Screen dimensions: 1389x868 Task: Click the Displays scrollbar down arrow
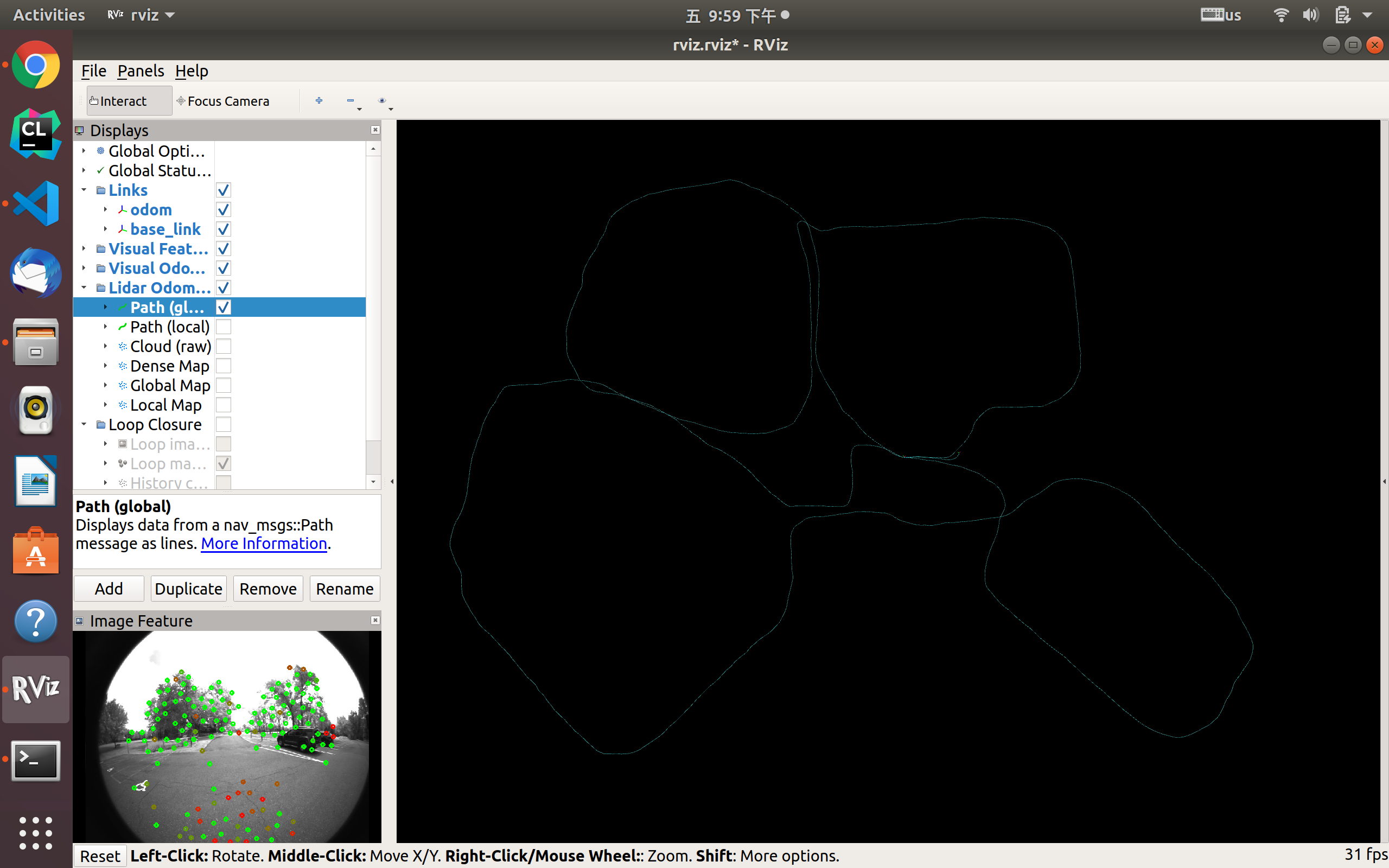[x=373, y=482]
